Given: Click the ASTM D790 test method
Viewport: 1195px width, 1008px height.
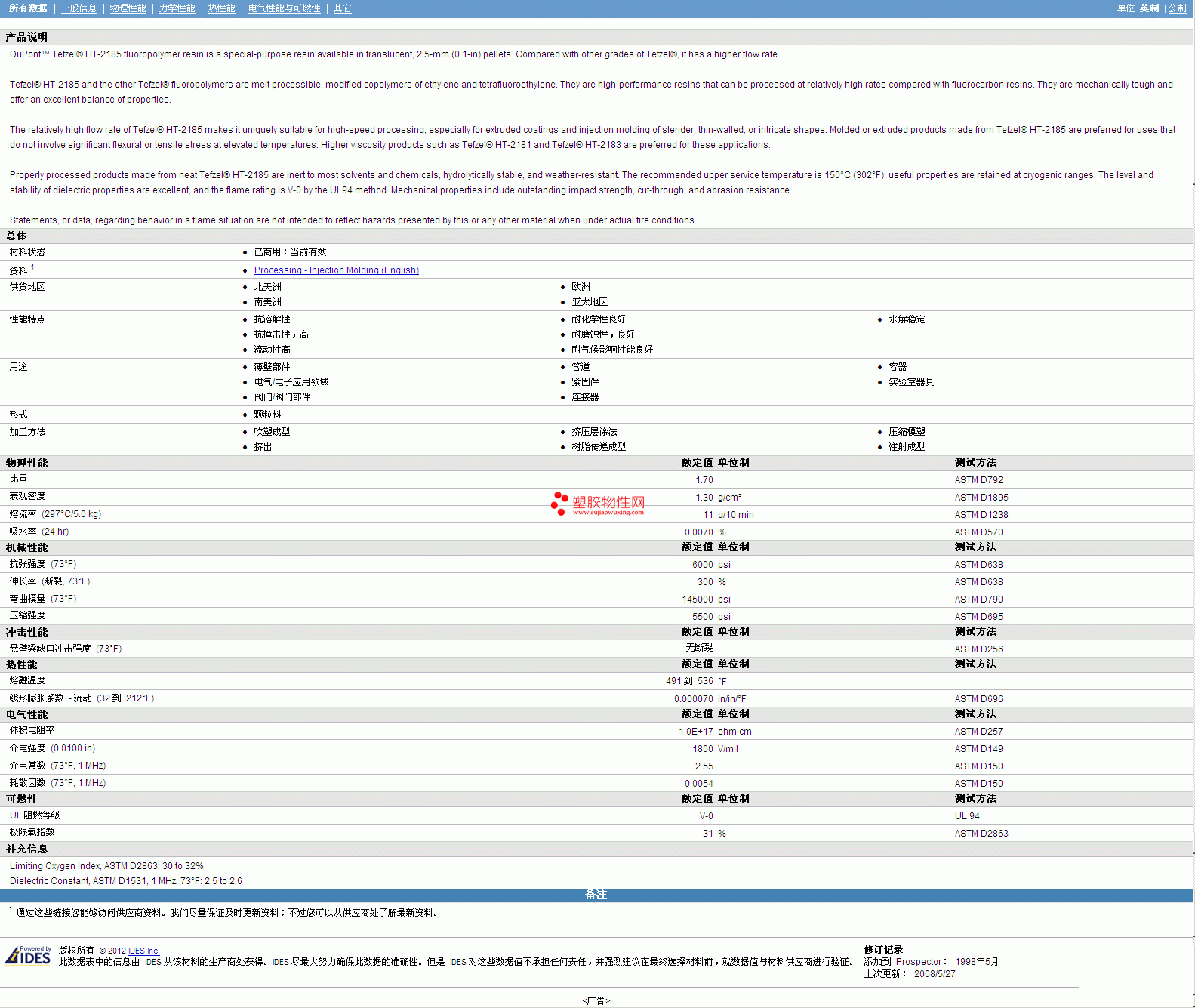Looking at the screenshot, I should (x=979, y=600).
